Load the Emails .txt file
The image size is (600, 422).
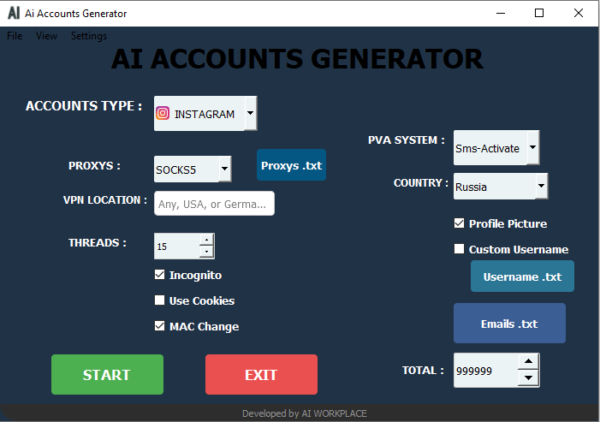click(x=509, y=323)
